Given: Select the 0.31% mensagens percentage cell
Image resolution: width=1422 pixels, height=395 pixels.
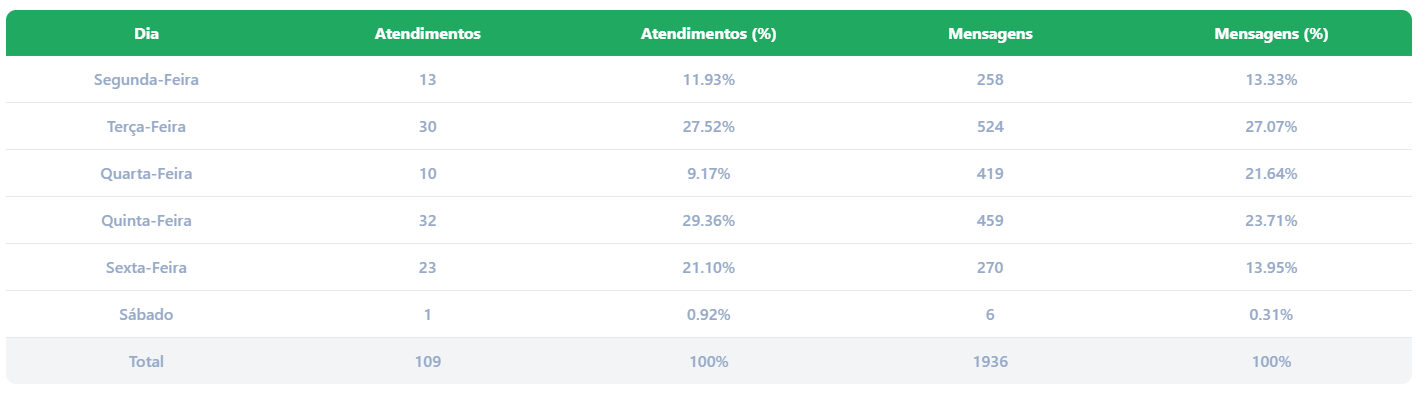Looking at the screenshot, I should tap(1271, 315).
